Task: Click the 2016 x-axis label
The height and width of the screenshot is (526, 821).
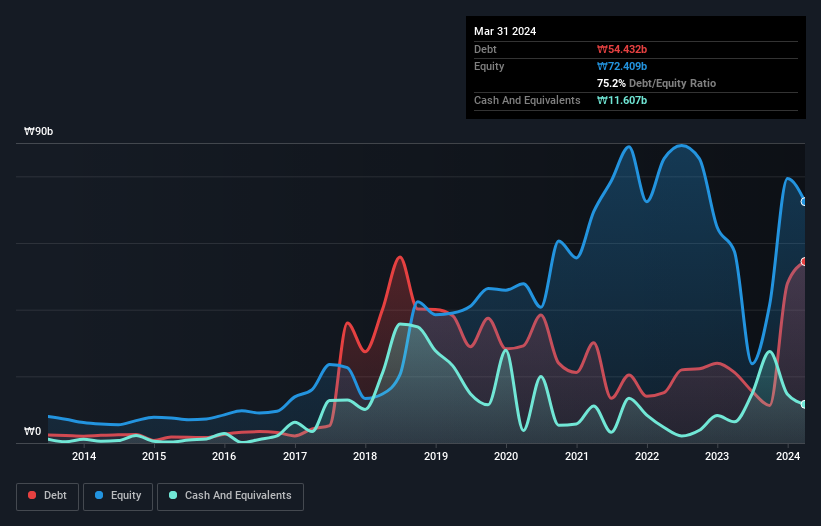Action: (x=224, y=456)
